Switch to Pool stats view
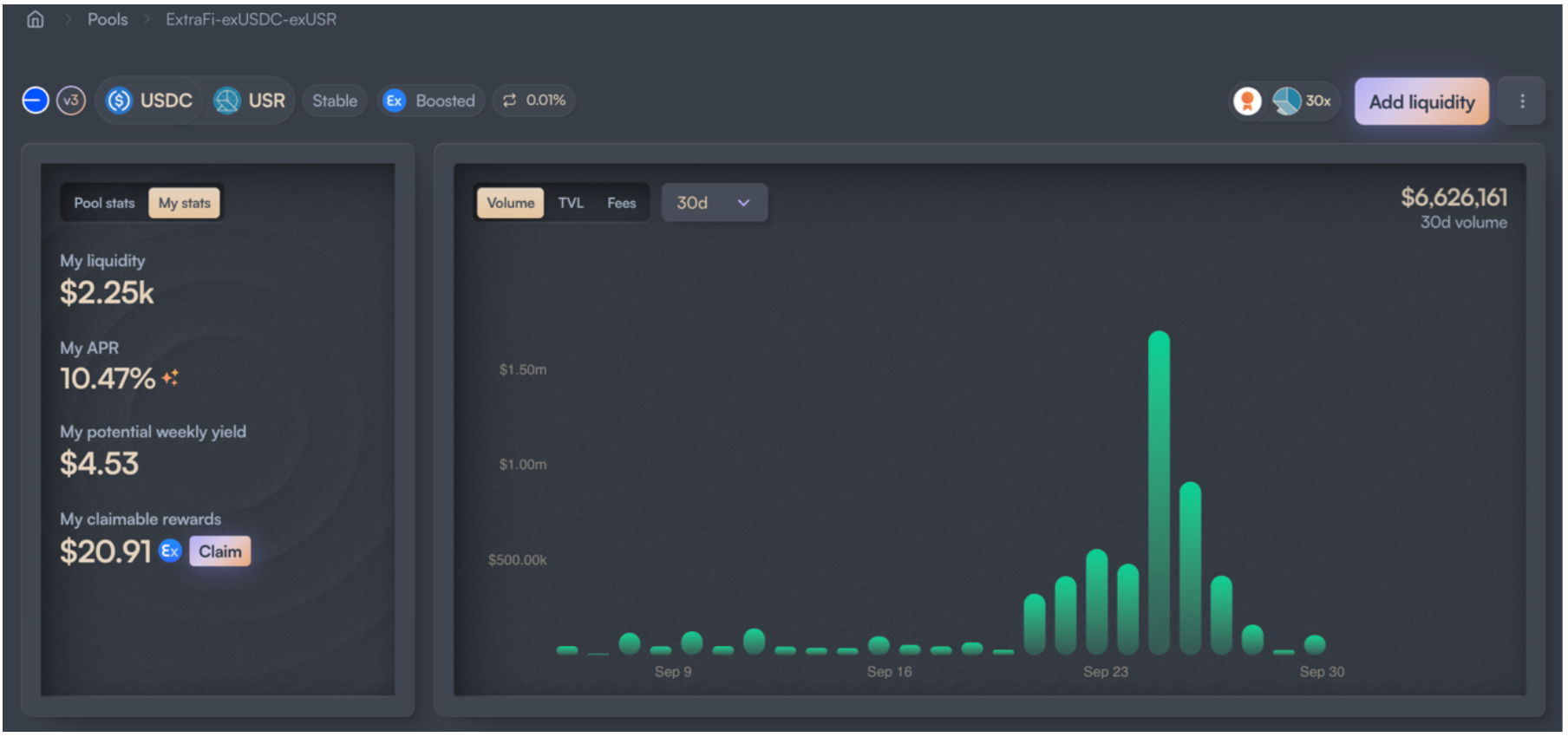This screenshot has height=737, width=1568. 104,203
